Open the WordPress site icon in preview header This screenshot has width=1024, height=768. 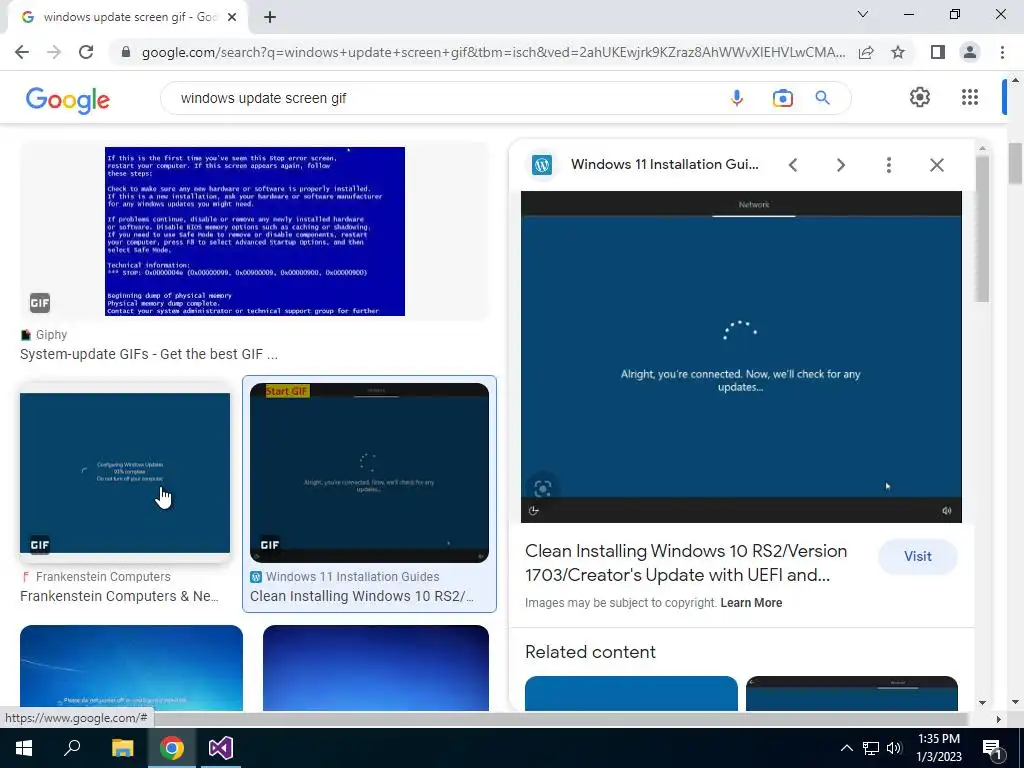pos(542,165)
